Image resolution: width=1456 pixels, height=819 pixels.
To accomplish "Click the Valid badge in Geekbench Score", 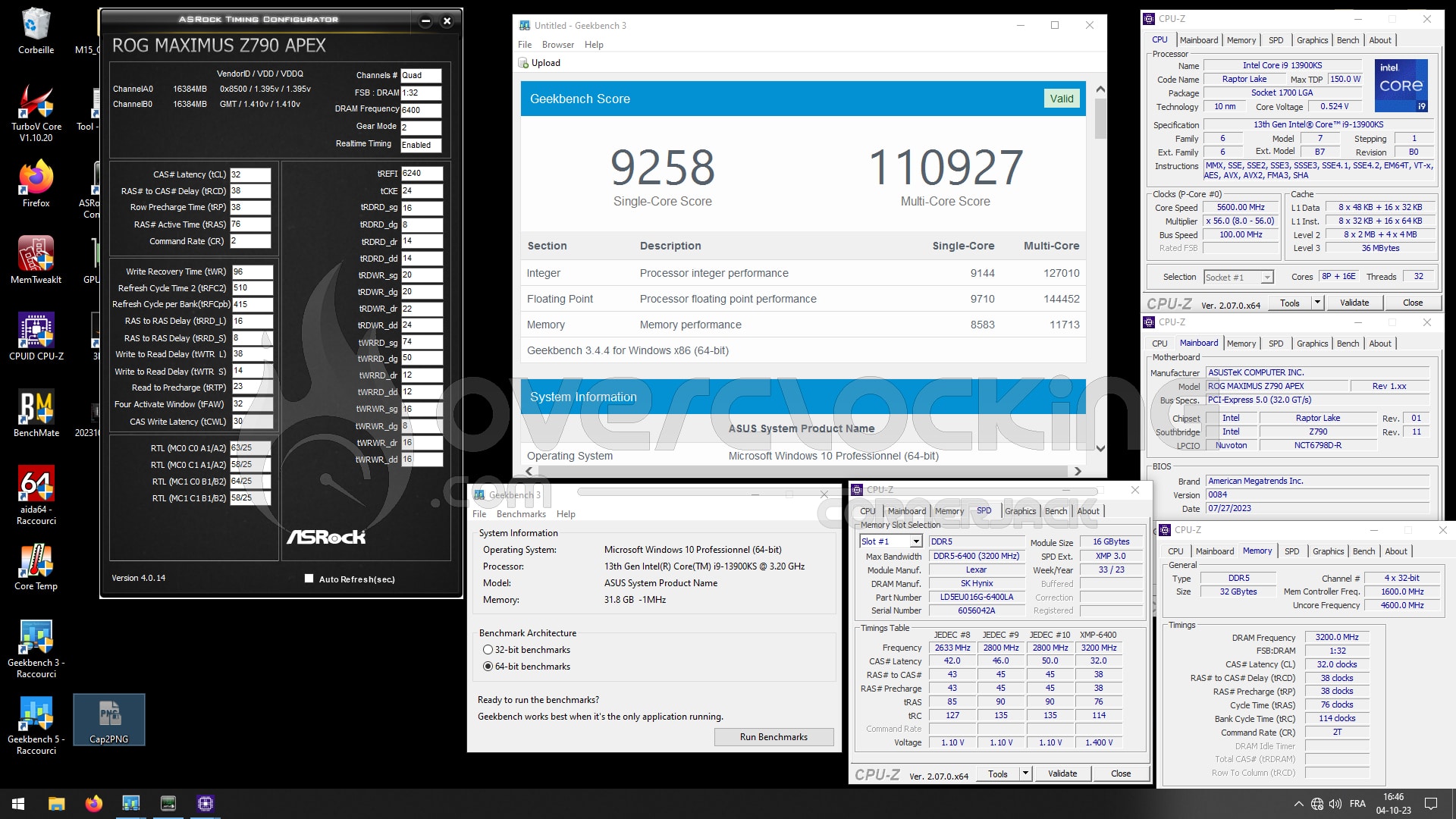I will 1061,99.
